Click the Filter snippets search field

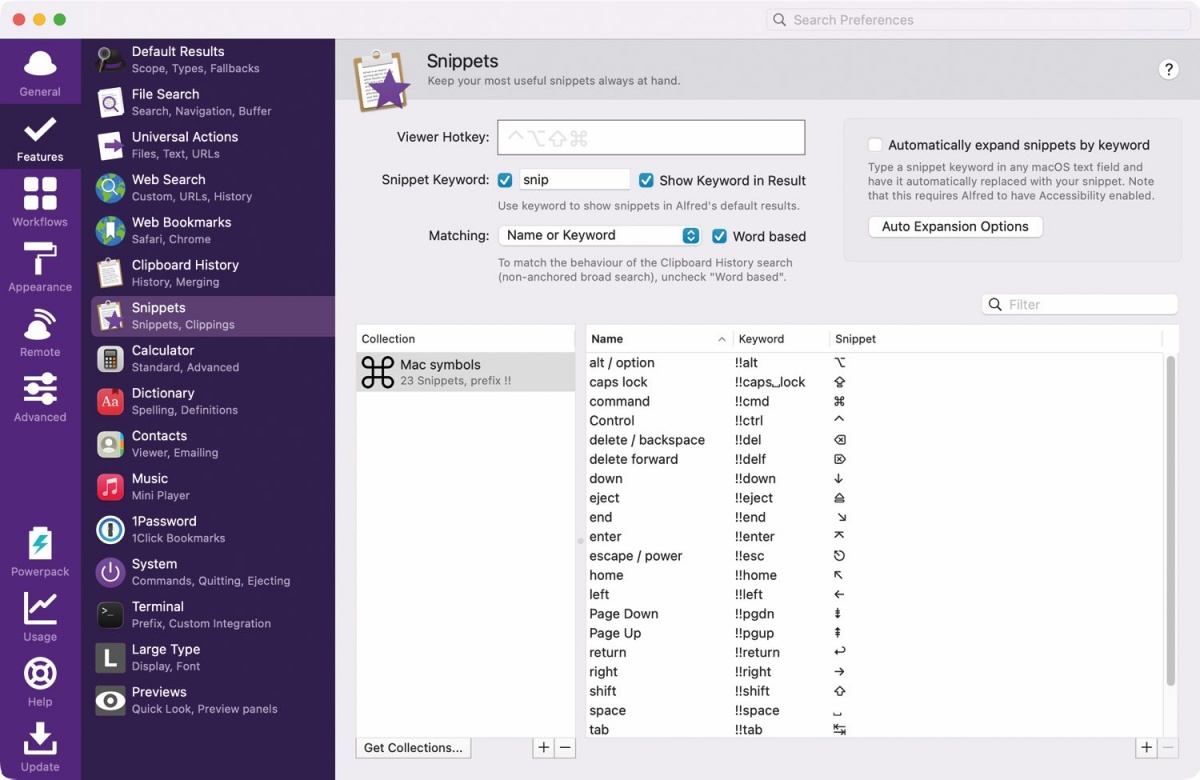(x=1080, y=304)
